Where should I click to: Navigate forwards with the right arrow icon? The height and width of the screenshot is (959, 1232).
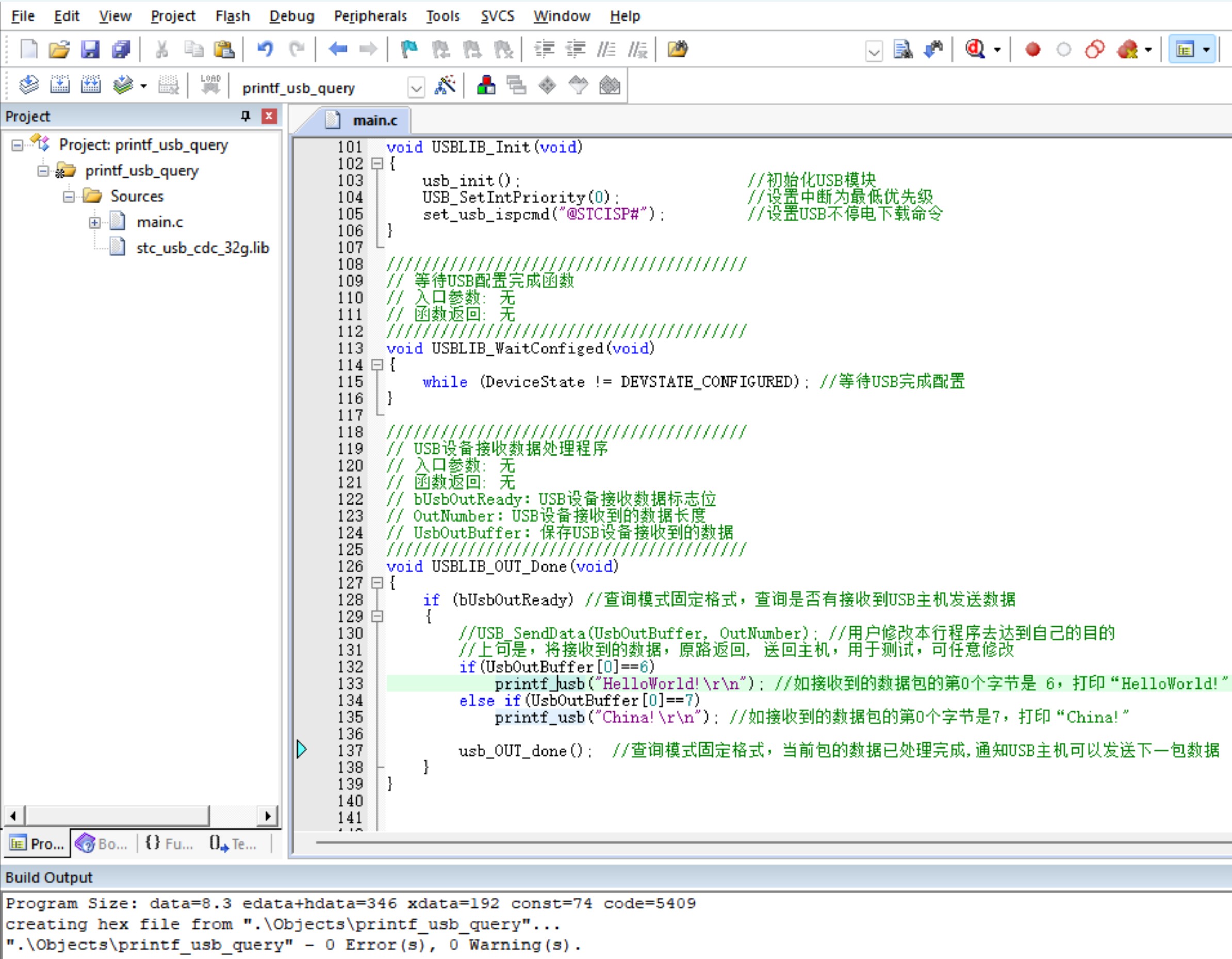368,50
